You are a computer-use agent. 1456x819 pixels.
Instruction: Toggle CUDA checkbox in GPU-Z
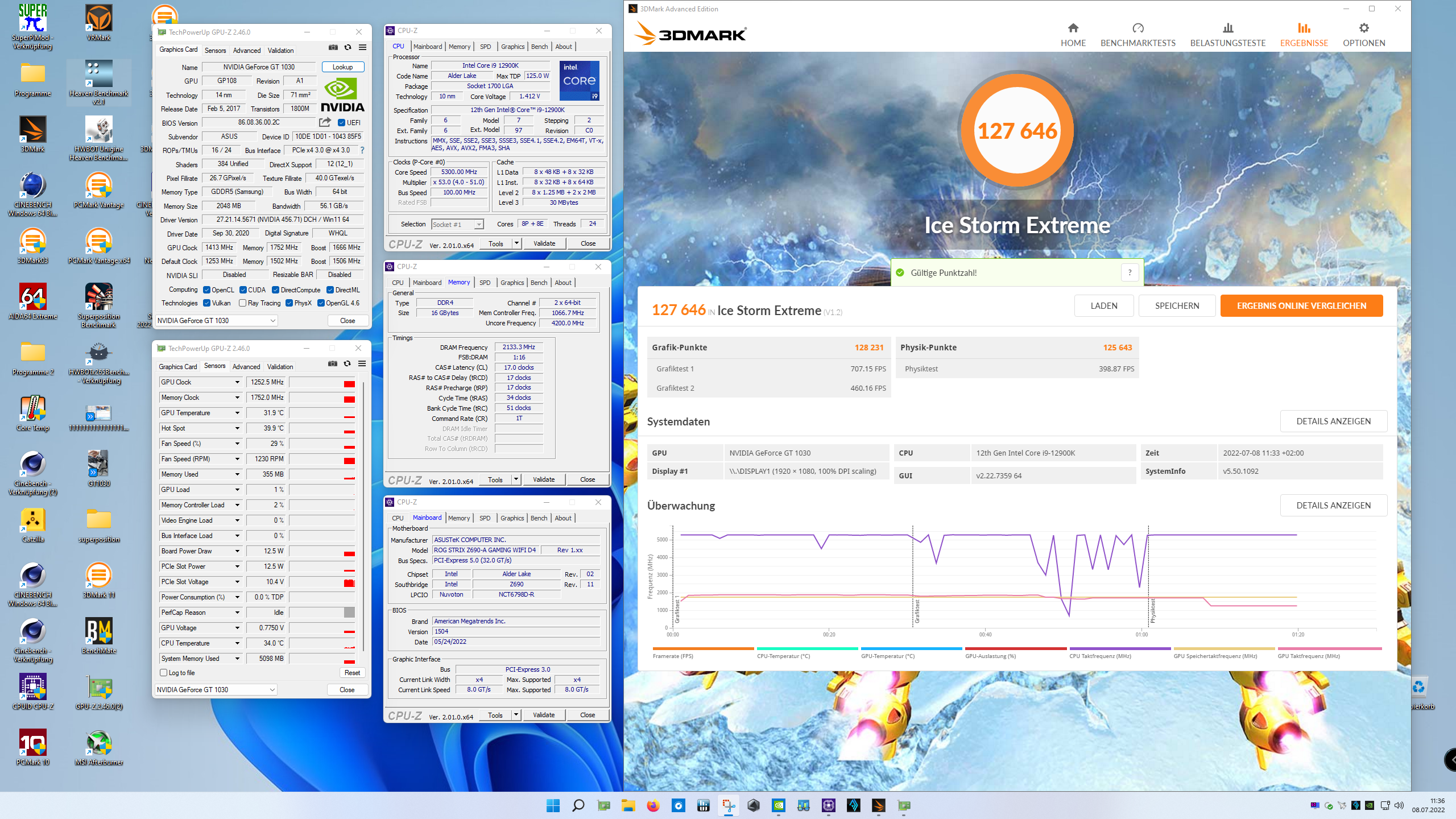243,289
